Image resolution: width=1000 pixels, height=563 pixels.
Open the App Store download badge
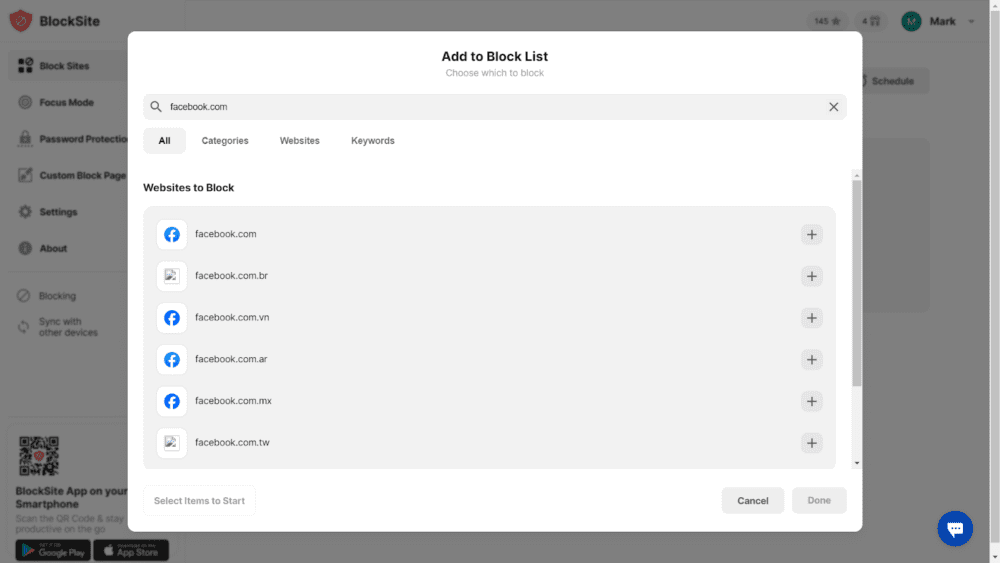tap(131, 550)
